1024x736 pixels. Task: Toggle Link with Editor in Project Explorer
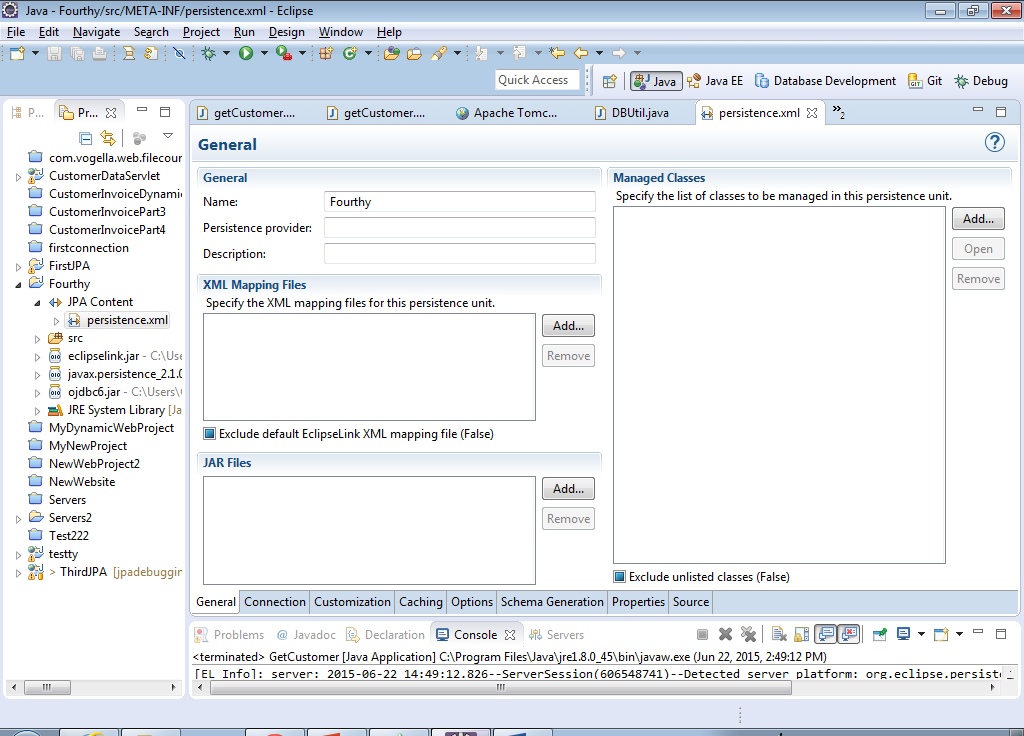pyautogui.click(x=107, y=138)
